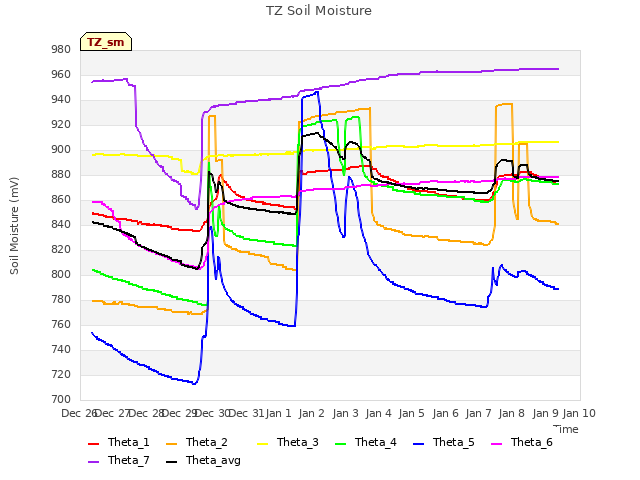Click the TZ_sm label tag
640x480 pixels.
(x=106, y=42)
